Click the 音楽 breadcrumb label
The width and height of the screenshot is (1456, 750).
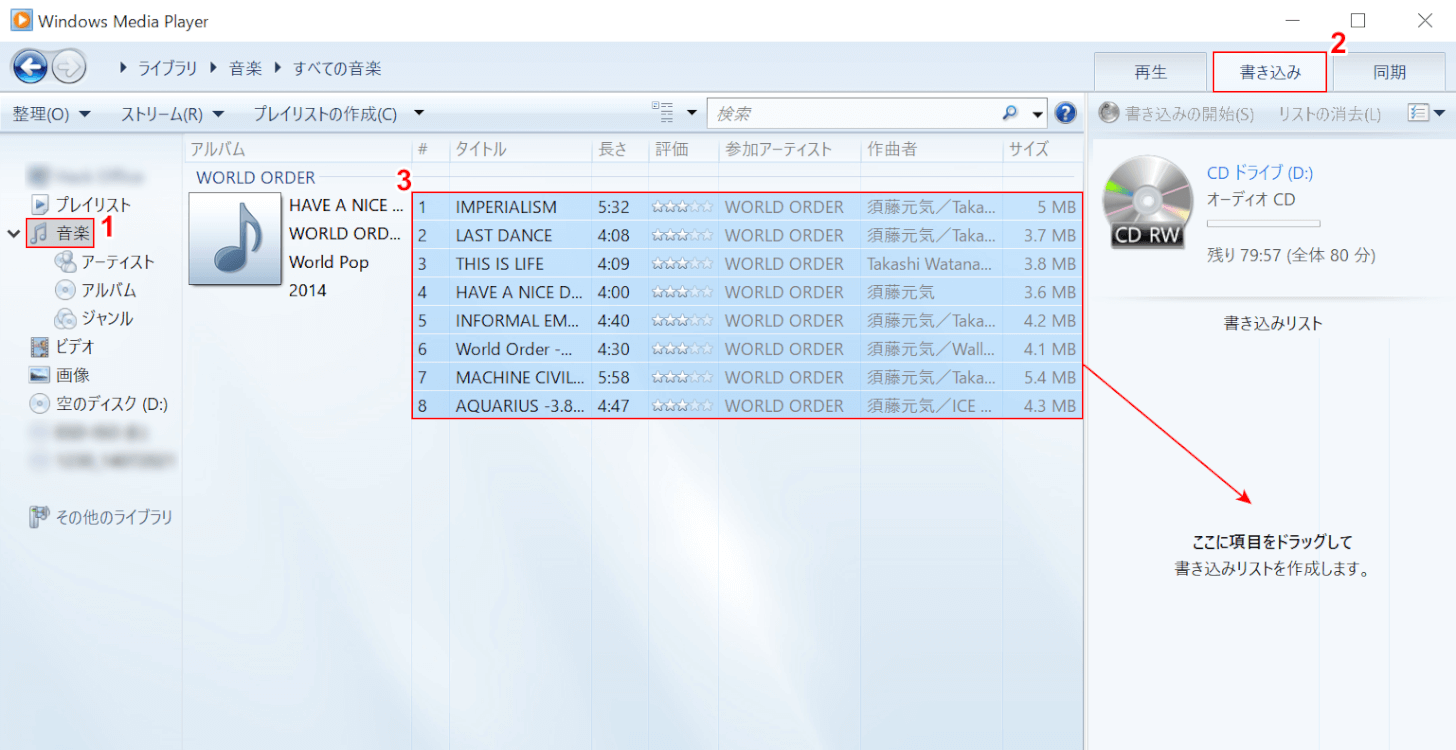click(x=245, y=69)
